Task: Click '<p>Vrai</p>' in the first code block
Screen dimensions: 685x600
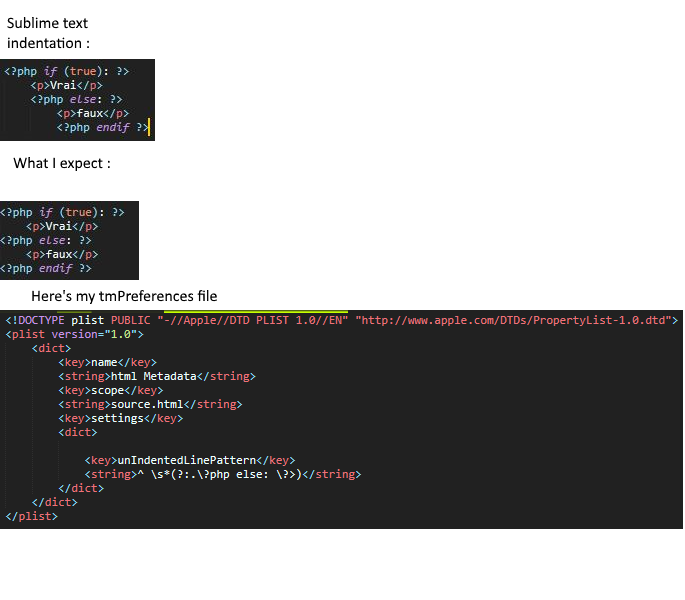Action: coord(66,85)
